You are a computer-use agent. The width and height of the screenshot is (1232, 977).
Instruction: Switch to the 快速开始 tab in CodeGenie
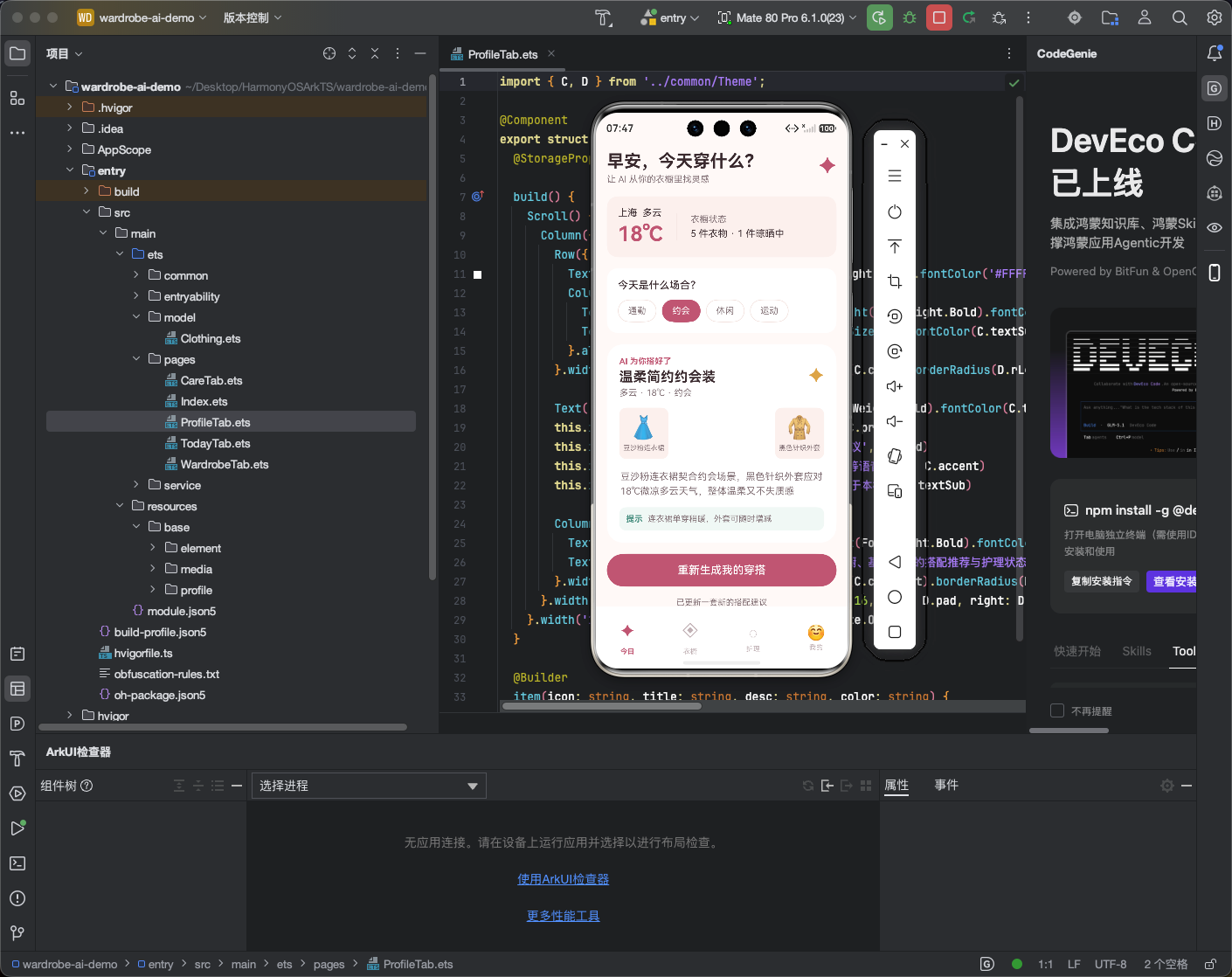[1077, 651]
